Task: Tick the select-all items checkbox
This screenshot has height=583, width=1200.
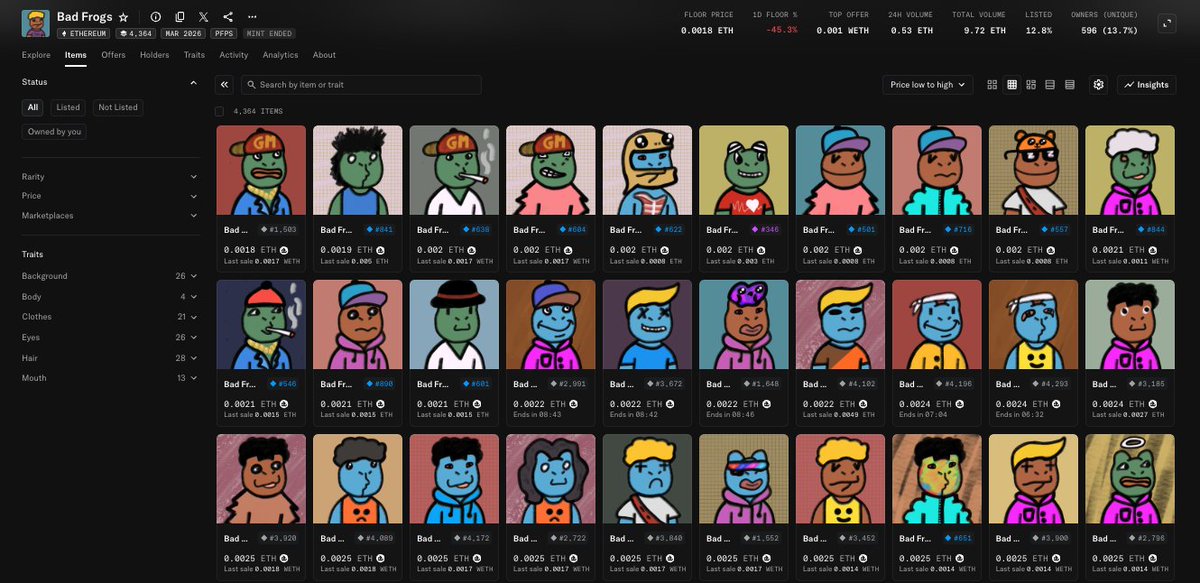Action: coord(220,111)
